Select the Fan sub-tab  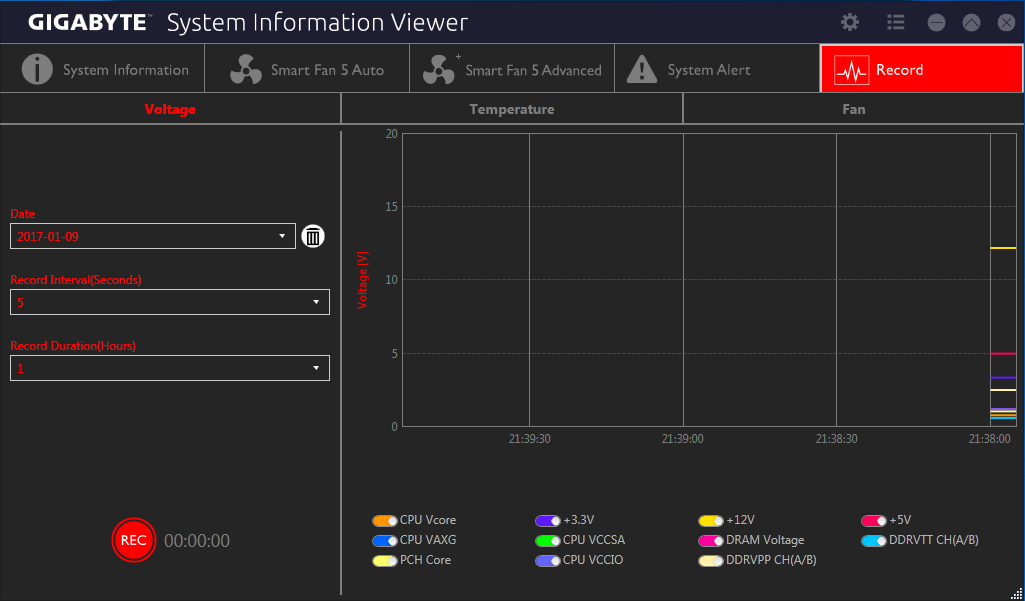click(854, 109)
